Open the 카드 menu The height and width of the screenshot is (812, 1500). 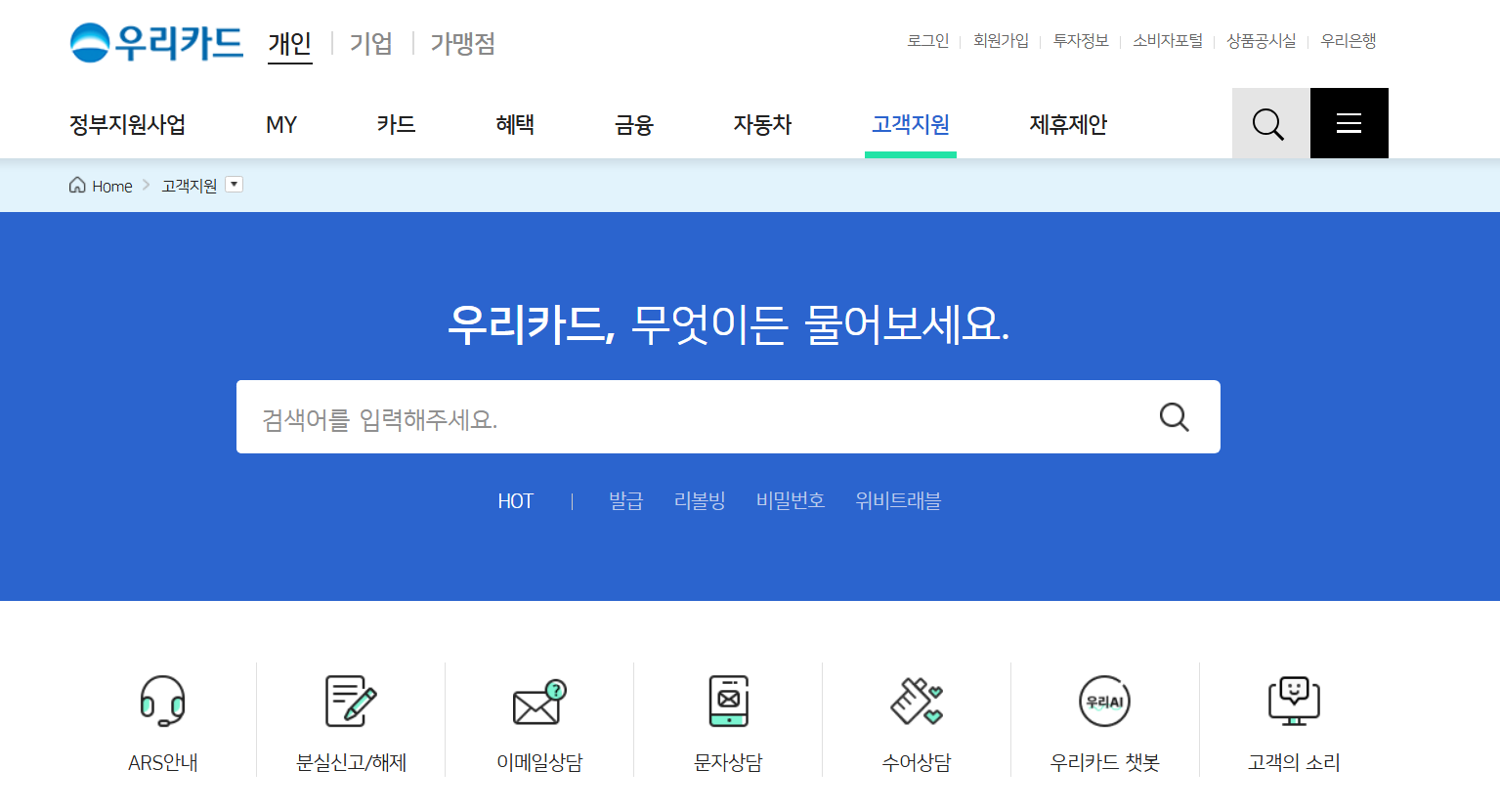(397, 124)
